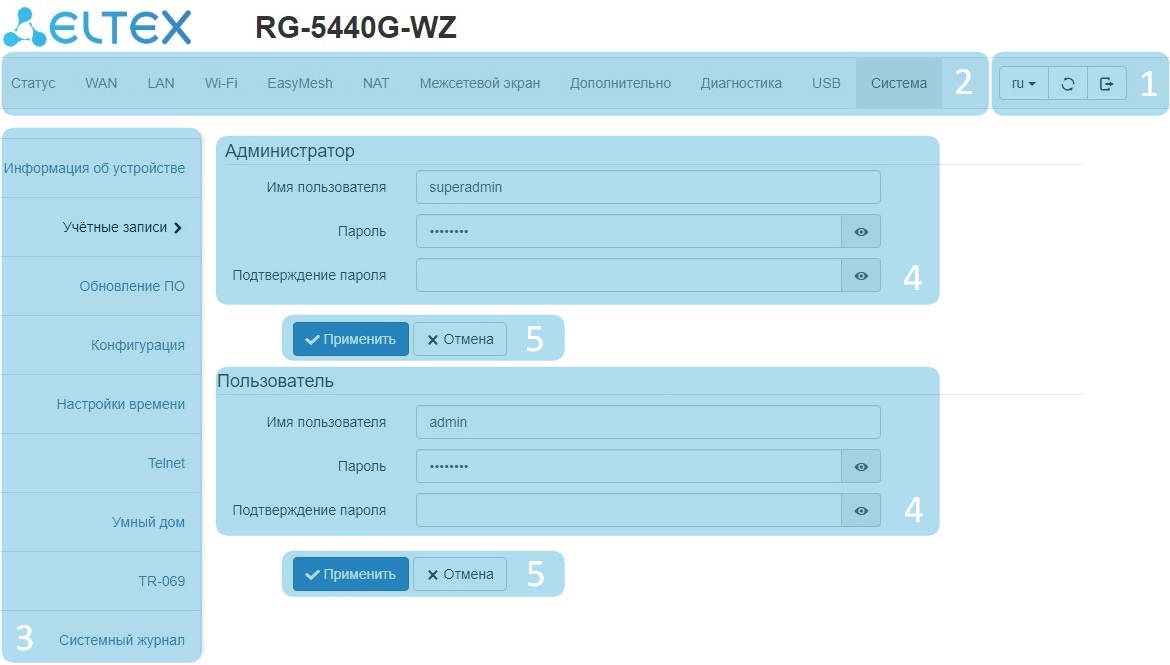Click Применить under Пользователь section

[x=351, y=574]
